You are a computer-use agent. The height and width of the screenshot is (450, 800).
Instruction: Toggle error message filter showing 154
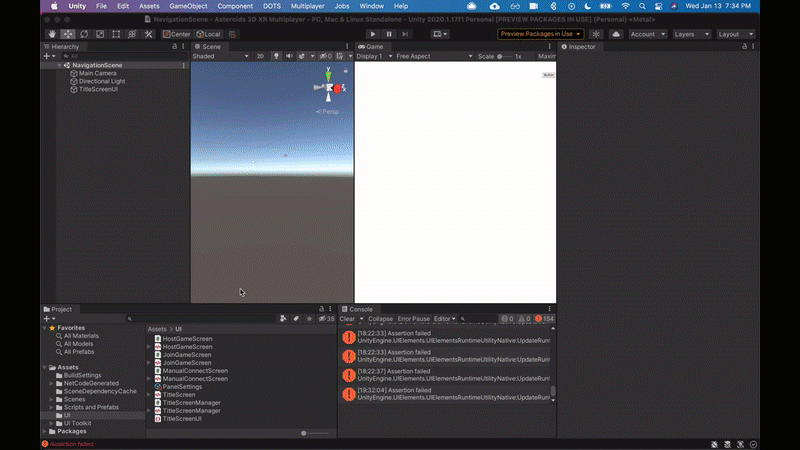point(544,319)
